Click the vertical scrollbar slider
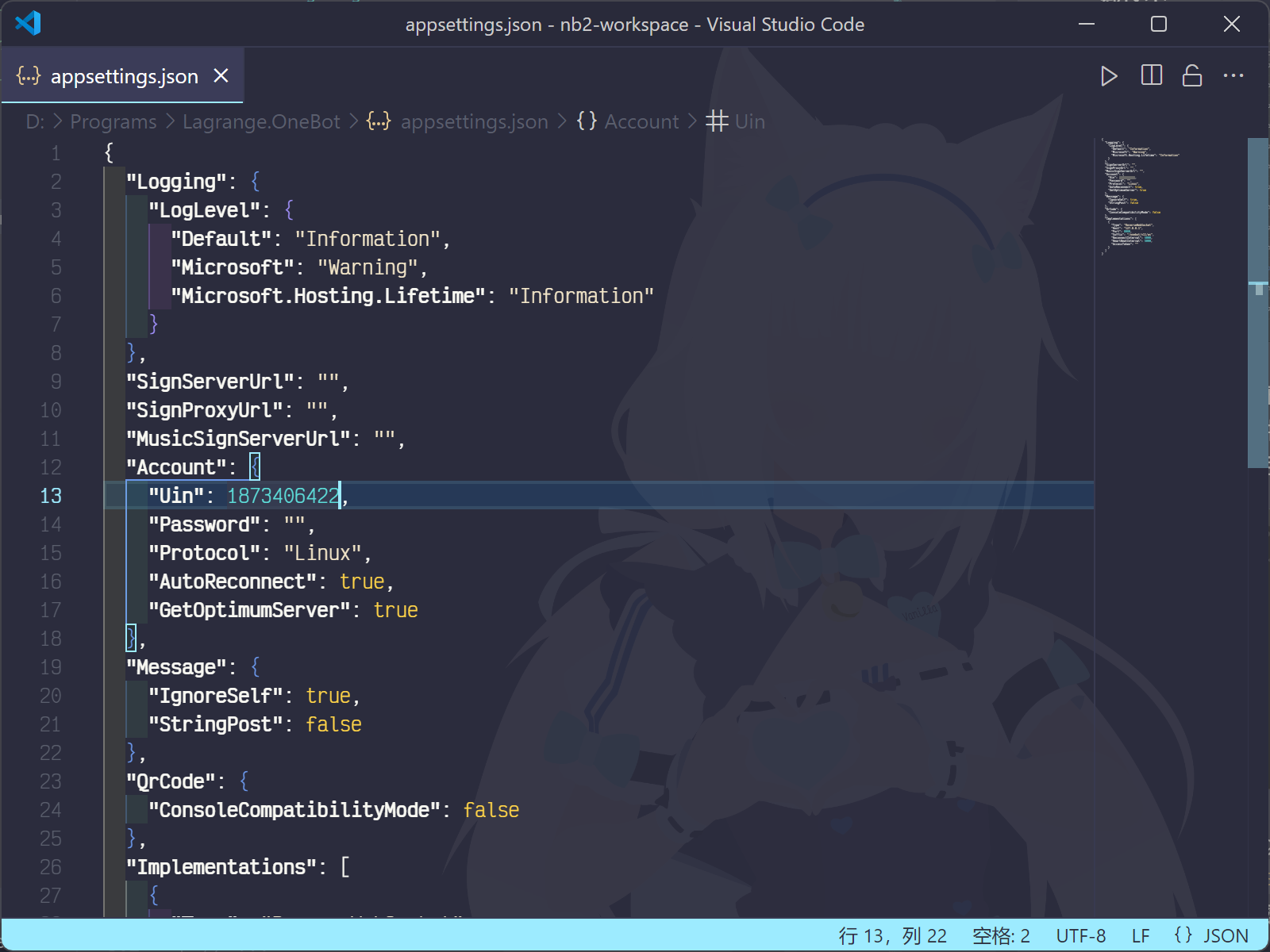1270x952 pixels. [x=1257, y=301]
